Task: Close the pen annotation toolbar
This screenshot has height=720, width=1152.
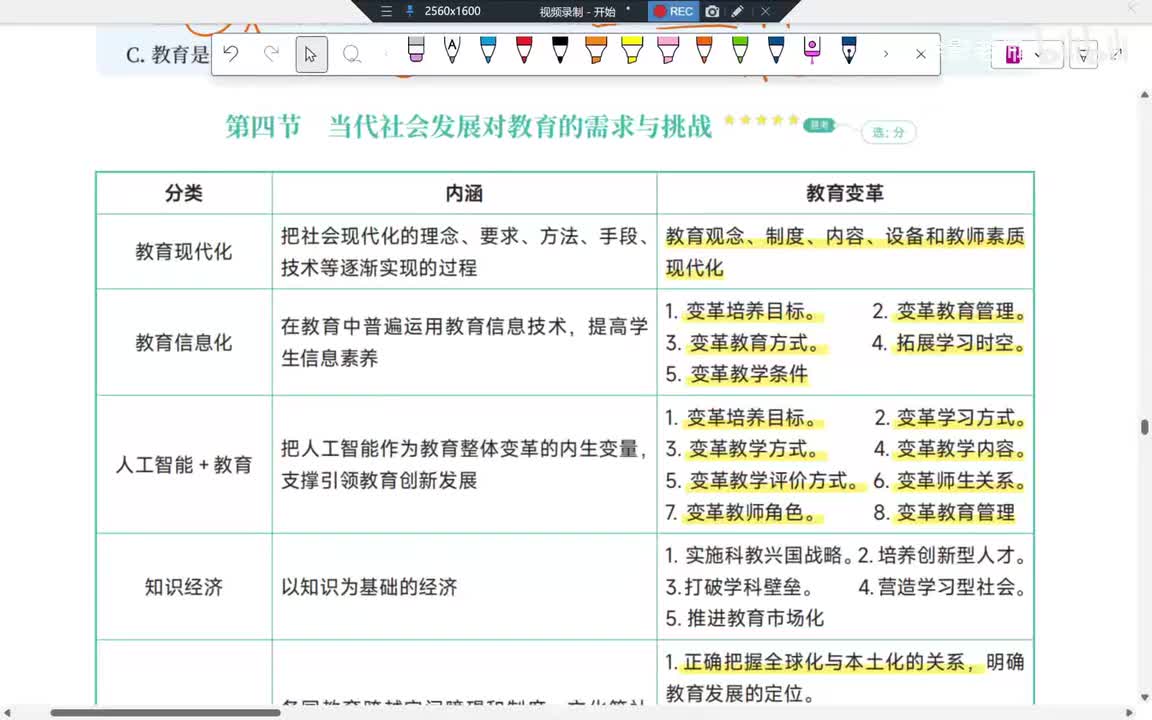Action: pyautogui.click(x=921, y=54)
